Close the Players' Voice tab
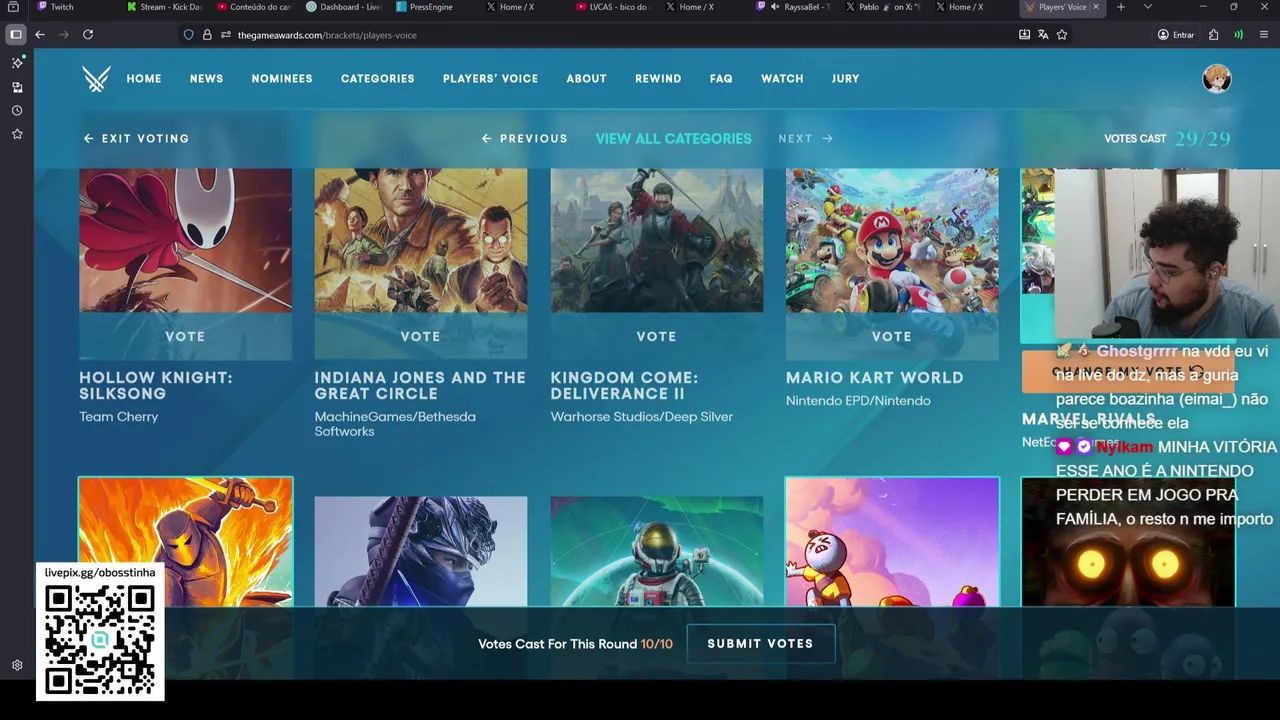Screen dimensions: 1280x720 point(1096,7)
